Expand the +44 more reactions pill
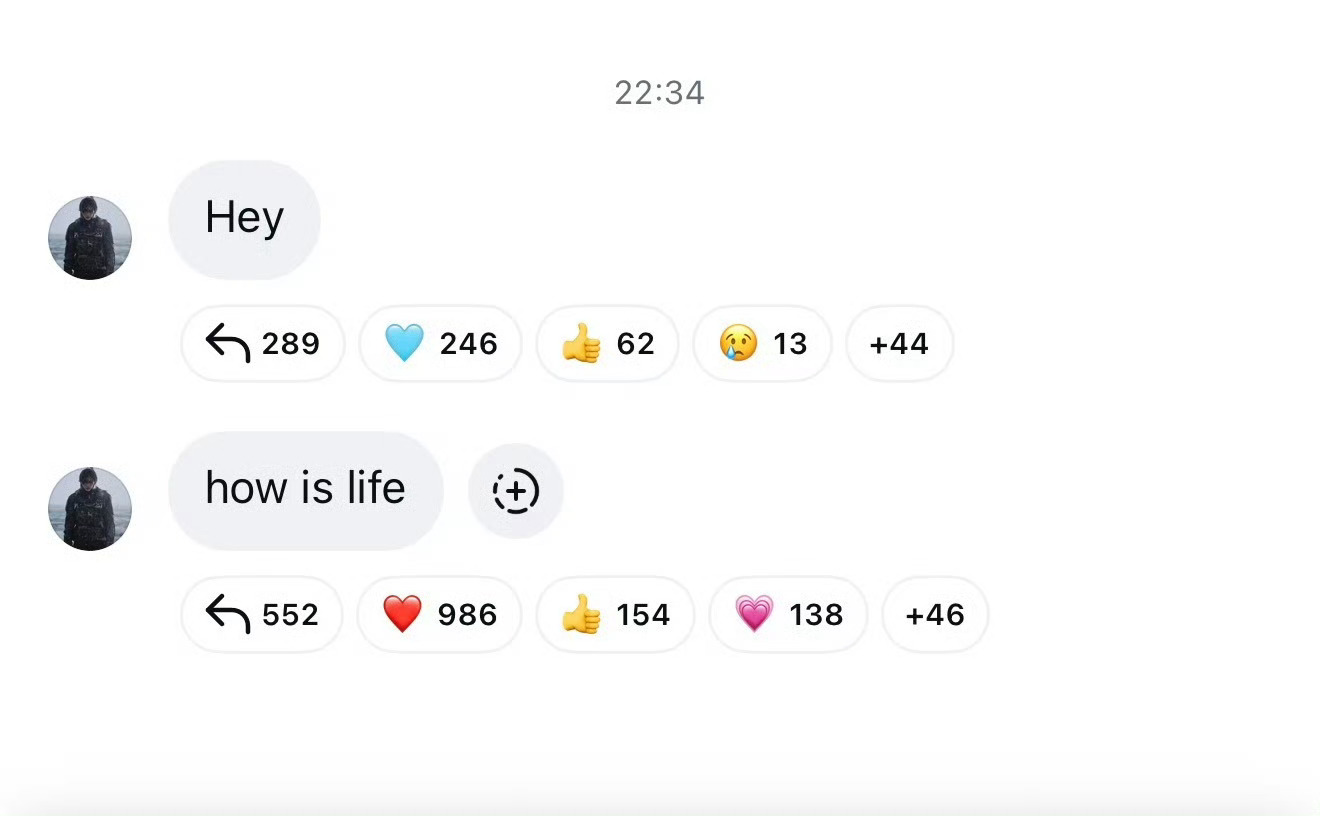This screenshot has height=816, width=1320. [x=899, y=344]
